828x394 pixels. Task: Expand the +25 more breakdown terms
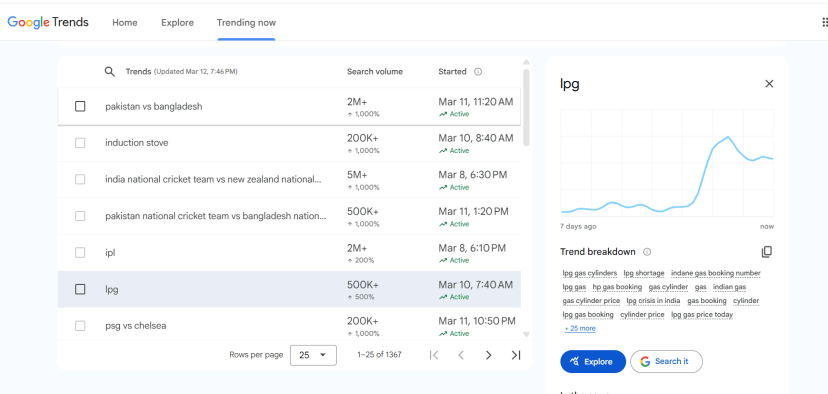point(580,329)
